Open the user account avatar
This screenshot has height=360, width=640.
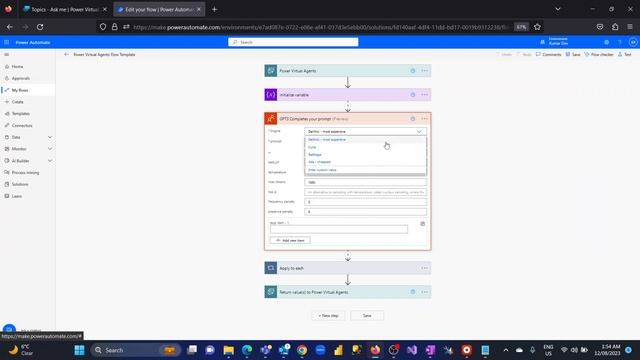click(633, 42)
